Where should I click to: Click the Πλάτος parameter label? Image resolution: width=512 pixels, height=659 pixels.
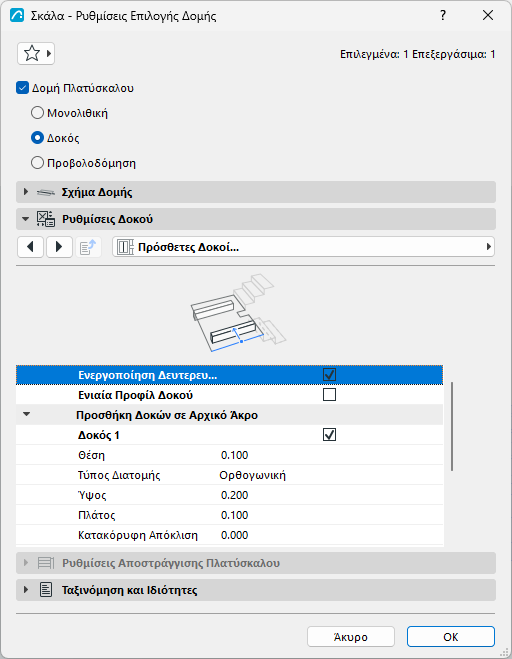click(96, 515)
